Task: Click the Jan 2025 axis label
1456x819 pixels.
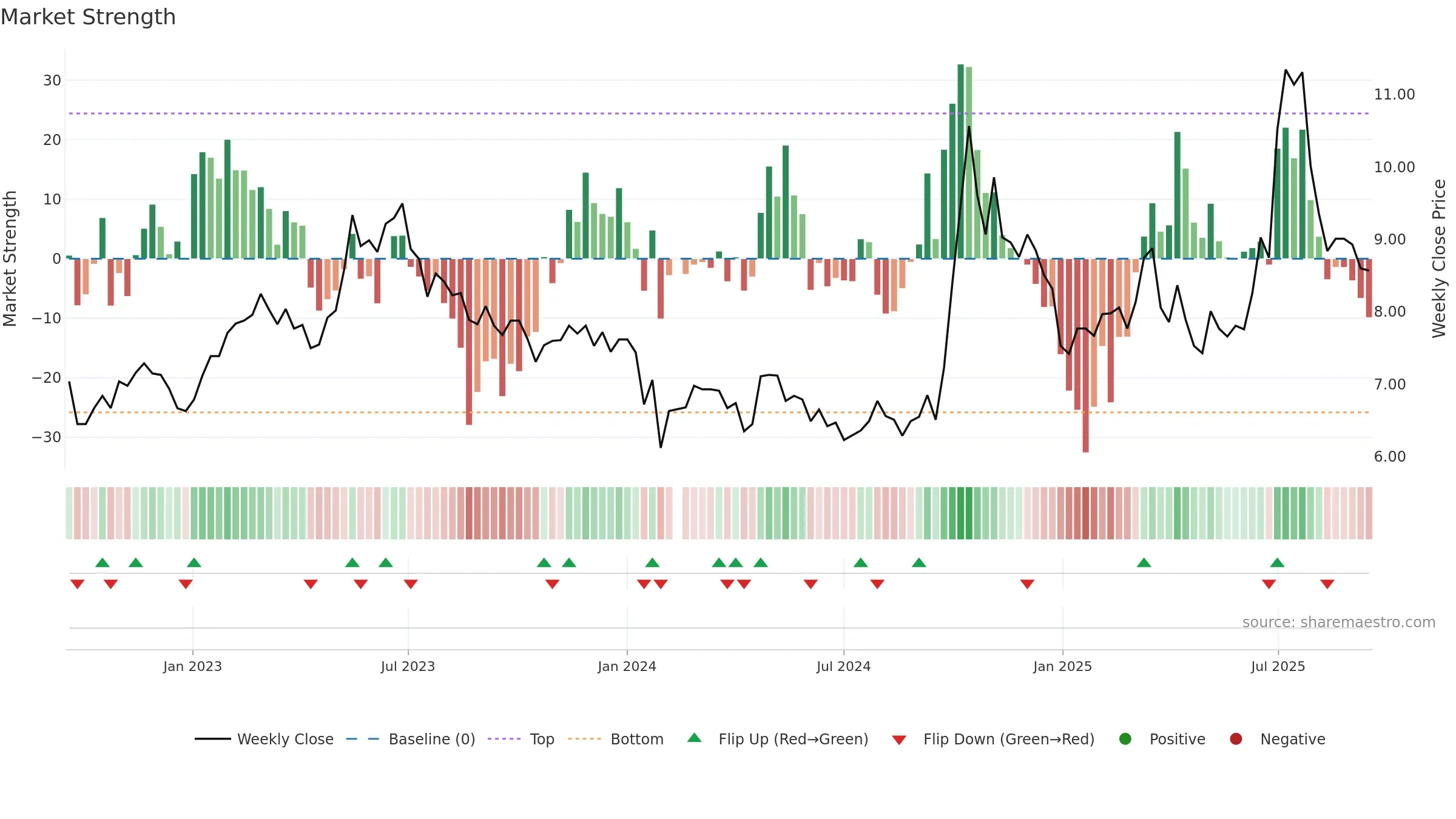Action: tap(1062, 666)
